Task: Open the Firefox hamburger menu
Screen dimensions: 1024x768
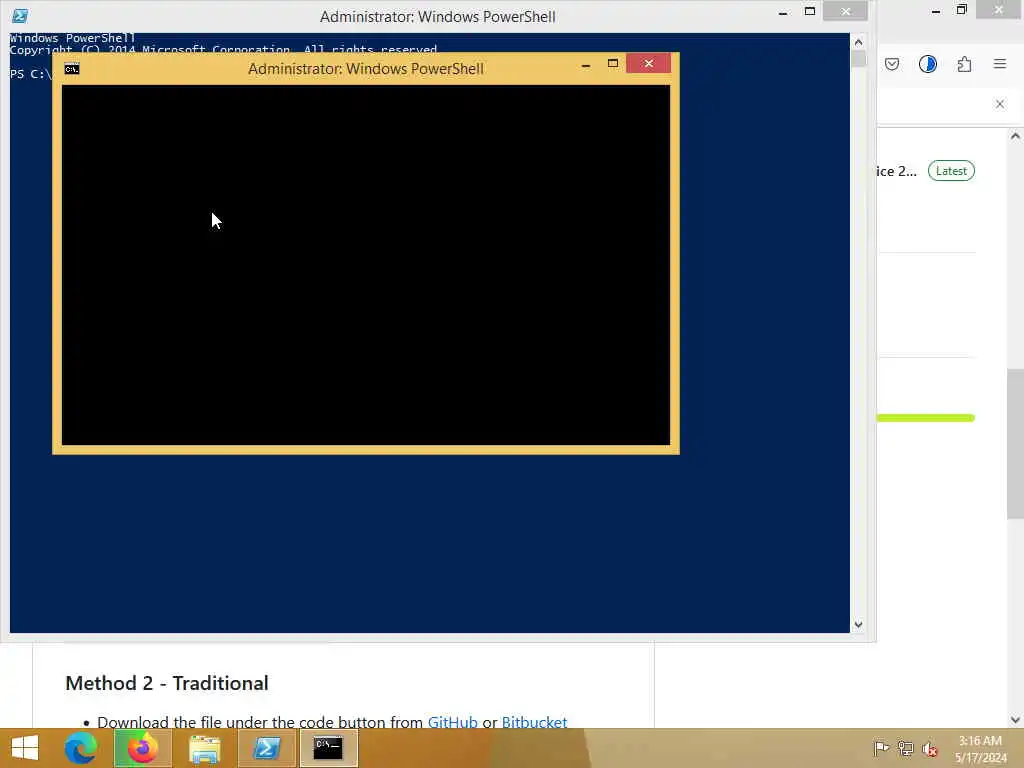Action: (1000, 64)
